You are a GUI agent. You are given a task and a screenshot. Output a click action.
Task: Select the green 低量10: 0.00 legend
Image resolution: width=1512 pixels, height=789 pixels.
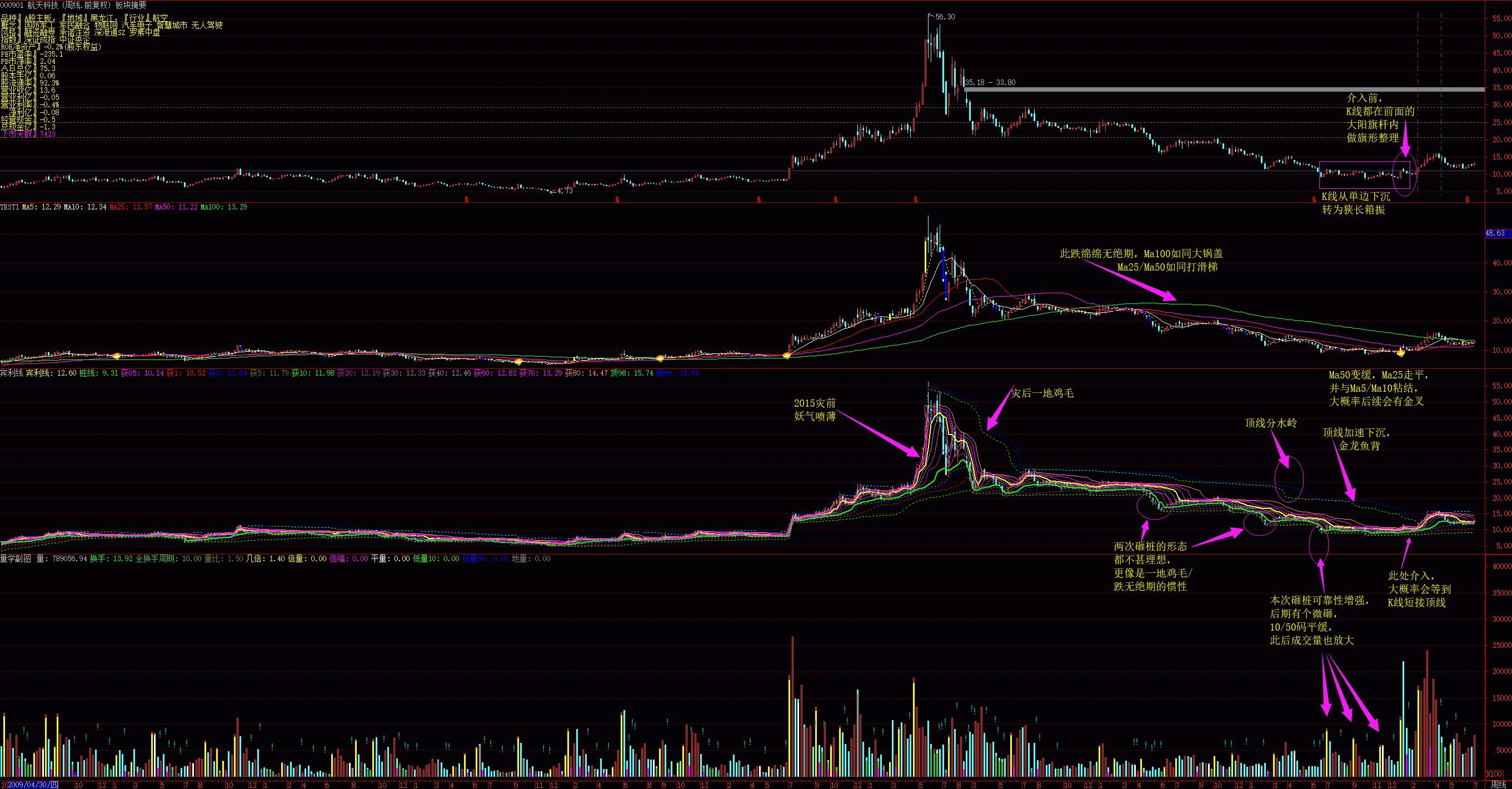[x=436, y=559]
